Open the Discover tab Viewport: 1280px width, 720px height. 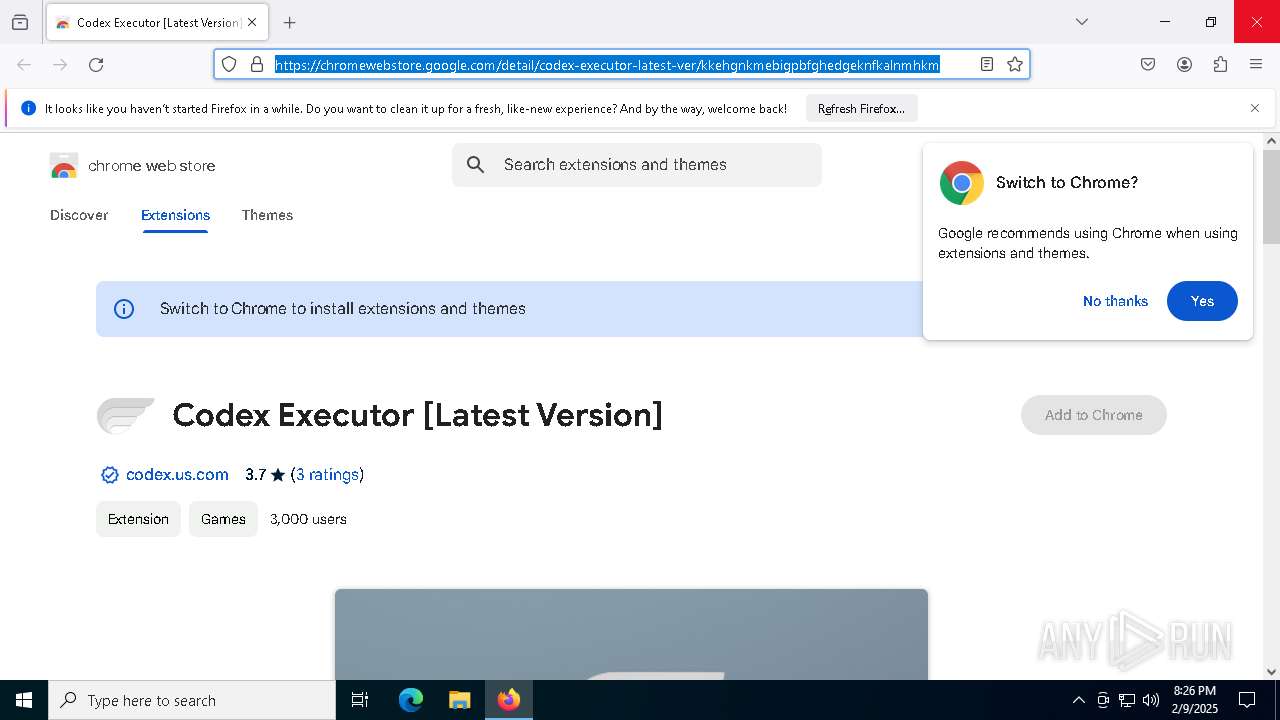[79, 215]
